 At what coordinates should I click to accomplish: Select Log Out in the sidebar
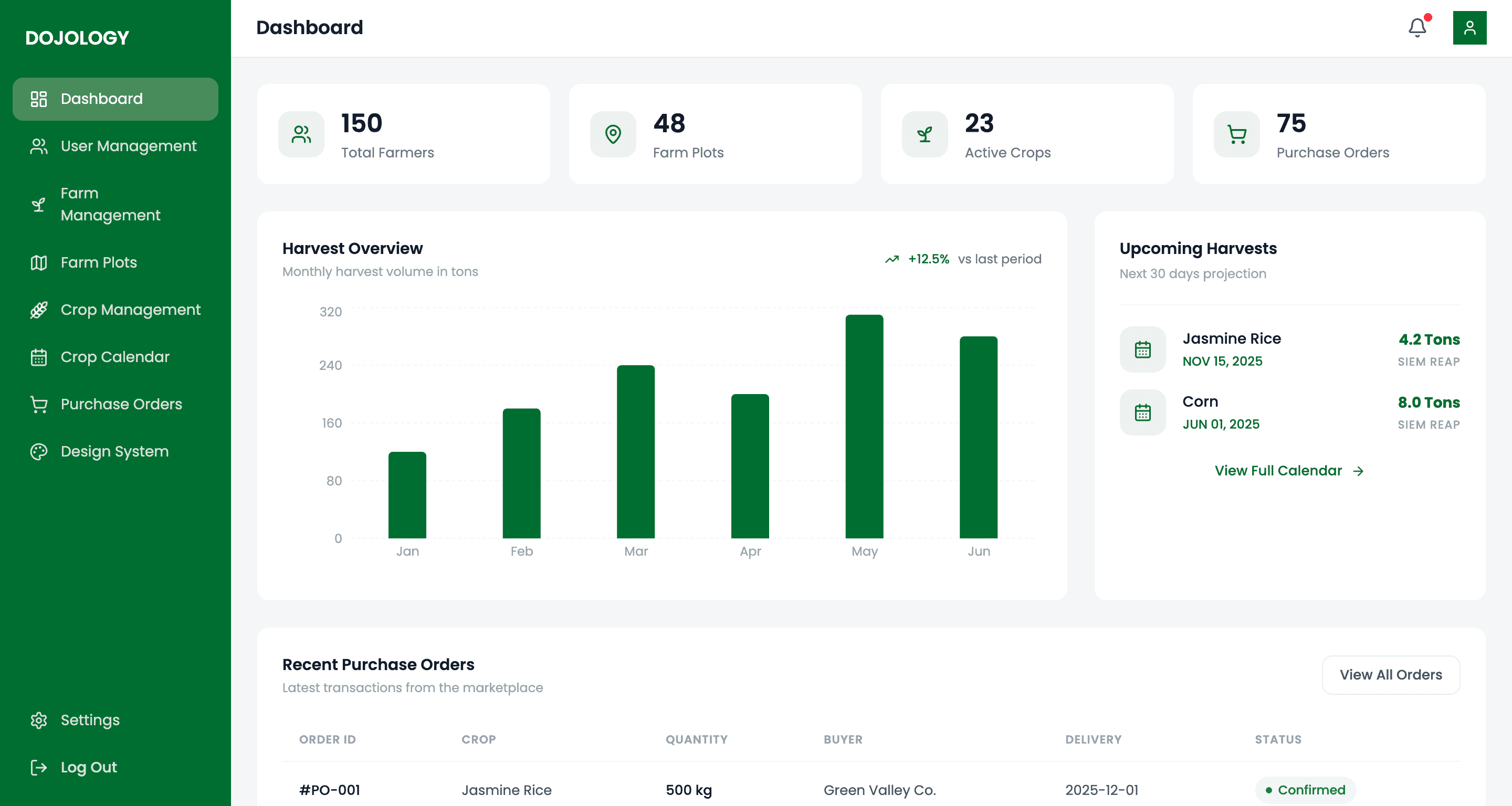coord(115,767)
